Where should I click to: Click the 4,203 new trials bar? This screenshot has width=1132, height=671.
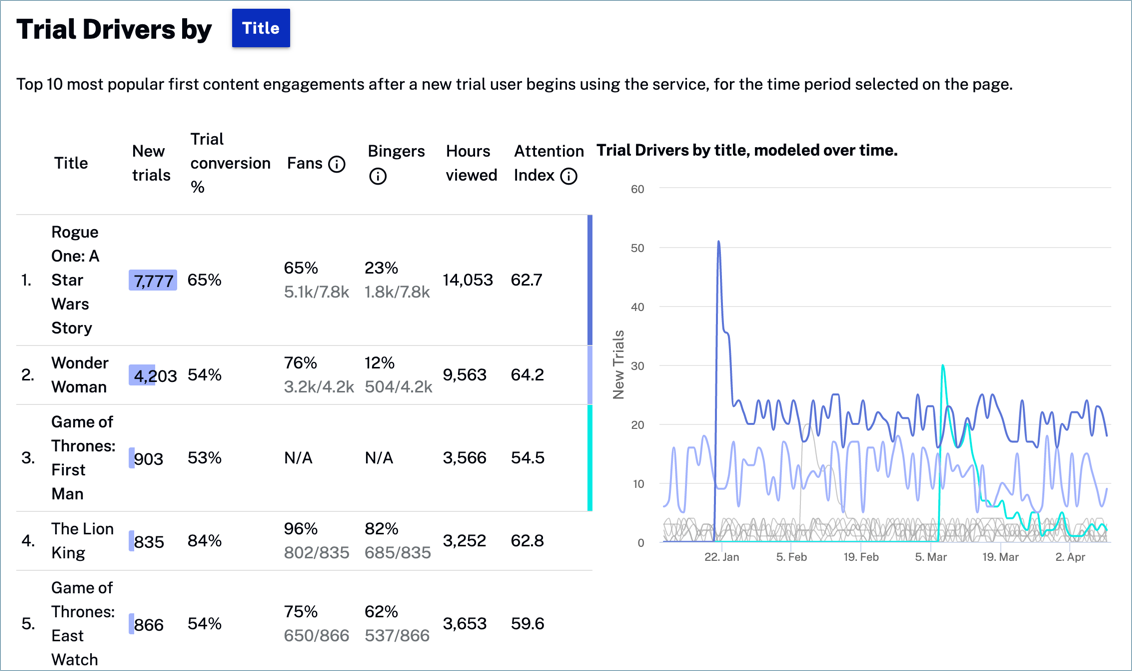(143, 376)
